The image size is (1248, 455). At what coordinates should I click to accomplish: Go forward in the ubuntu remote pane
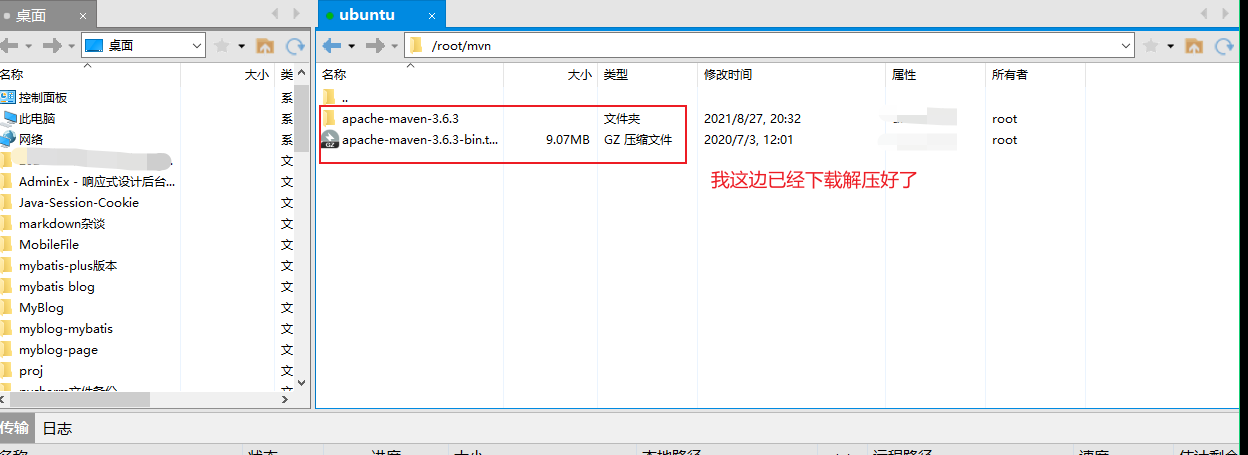tap(375, 46)
